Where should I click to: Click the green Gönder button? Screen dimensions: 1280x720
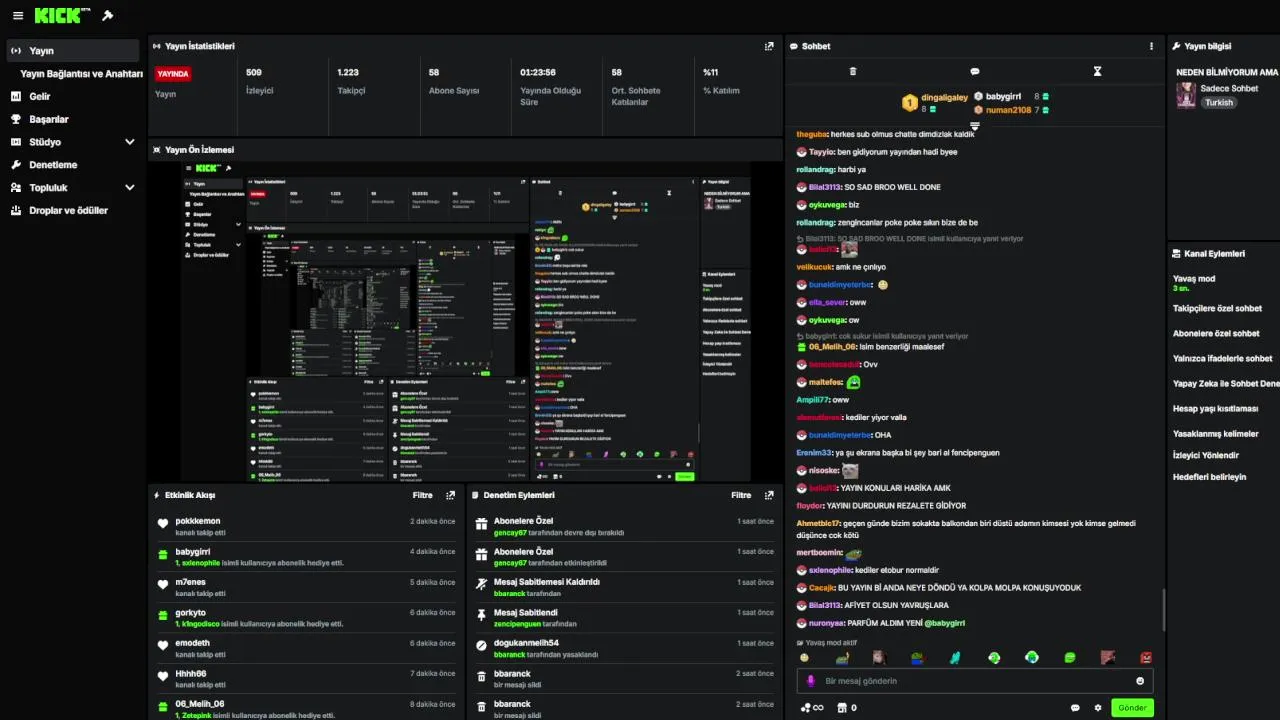pos(1132,708)
